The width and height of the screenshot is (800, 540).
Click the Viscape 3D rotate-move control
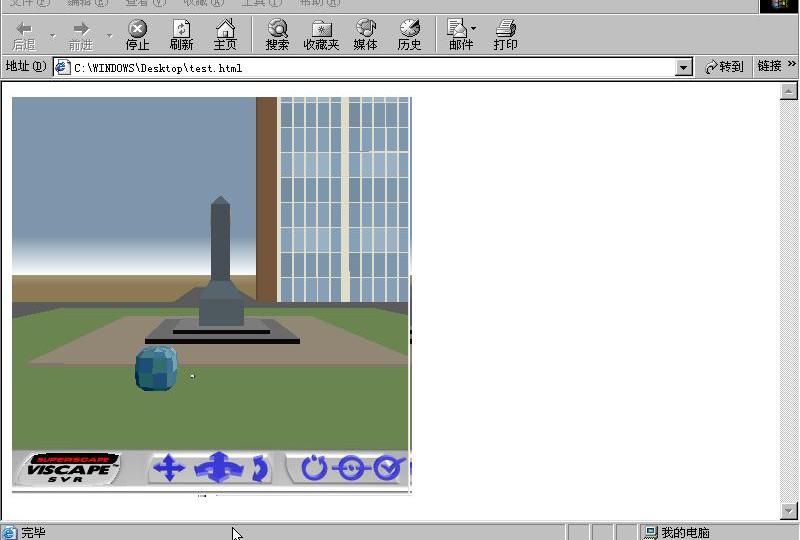click(x=219, y=468)
